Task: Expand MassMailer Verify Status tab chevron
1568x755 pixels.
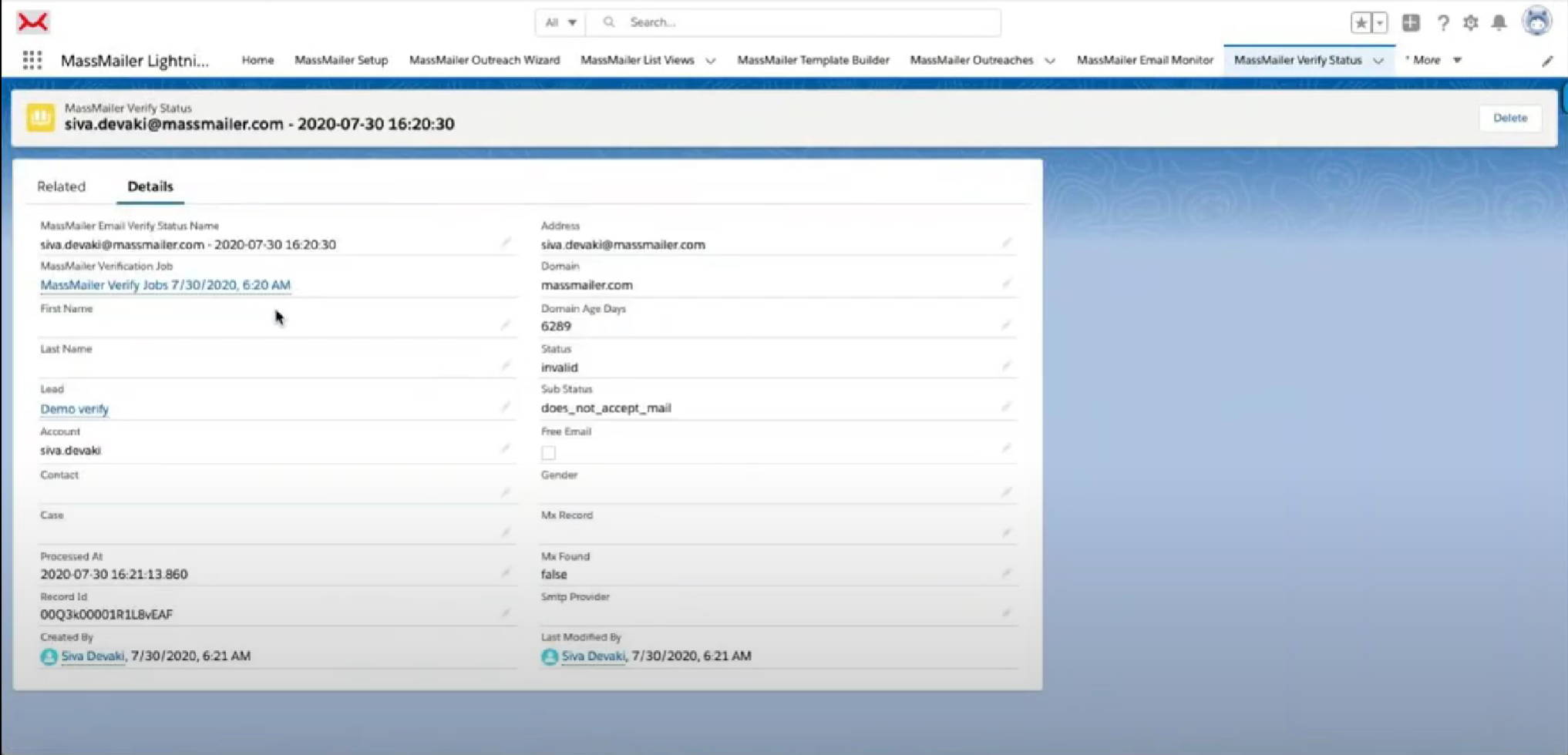Action: tap(1378, 61)
